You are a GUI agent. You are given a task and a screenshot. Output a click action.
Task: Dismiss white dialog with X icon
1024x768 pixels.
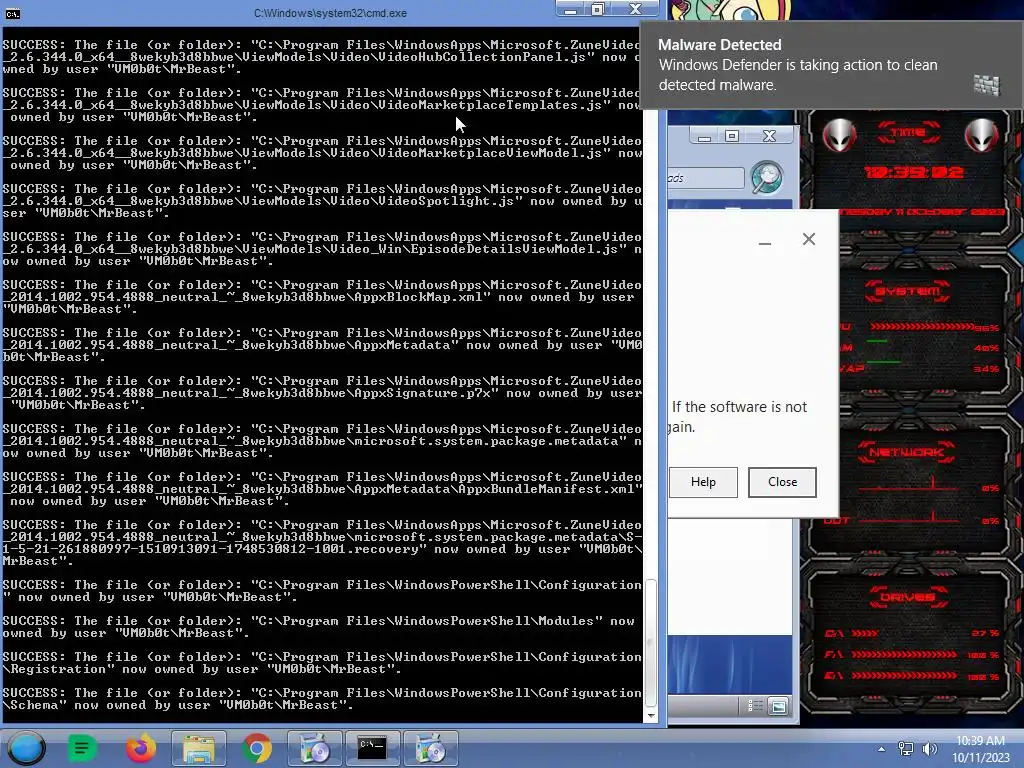click(809, 239)
